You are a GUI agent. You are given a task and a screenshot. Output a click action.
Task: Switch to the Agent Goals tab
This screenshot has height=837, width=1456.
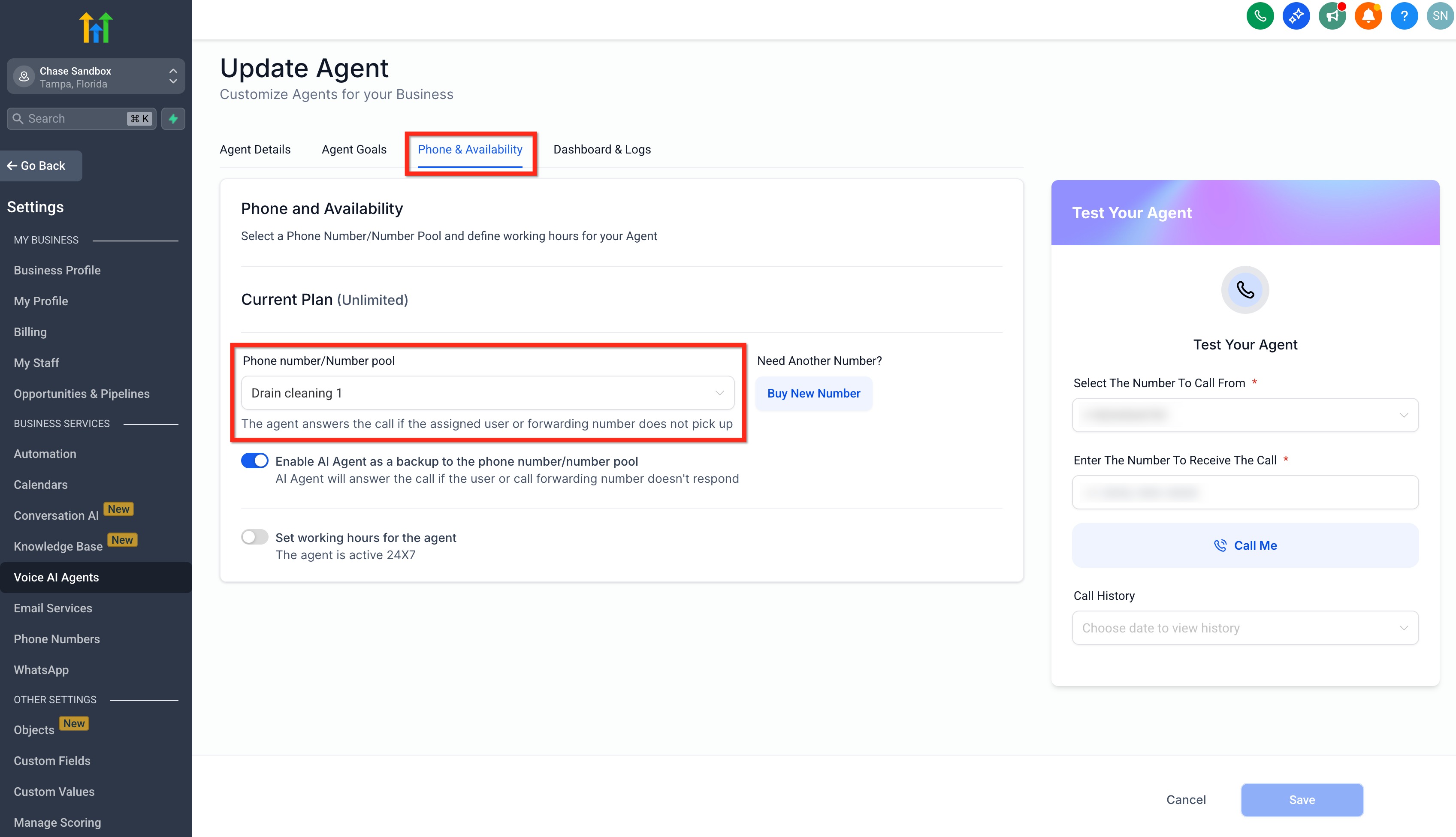coord(353,150)
